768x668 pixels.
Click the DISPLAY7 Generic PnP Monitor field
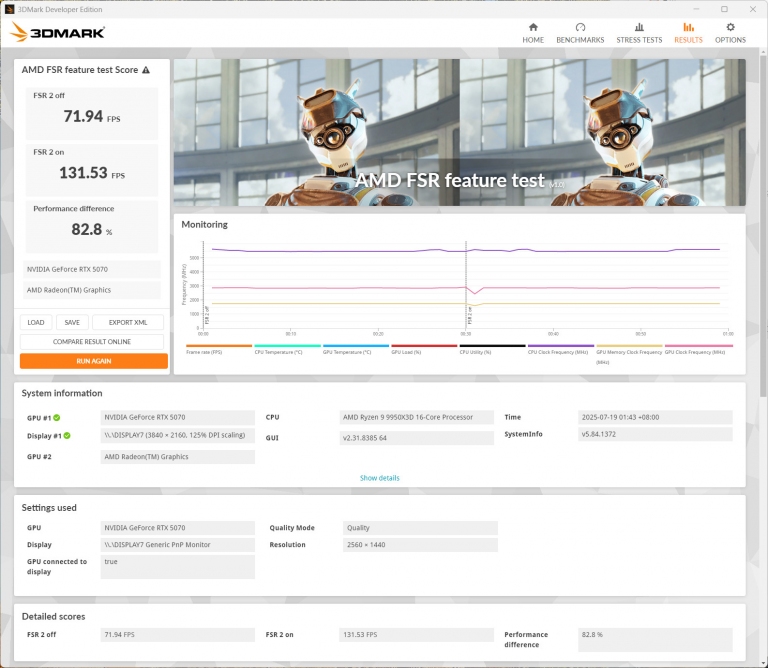[177, 545]
